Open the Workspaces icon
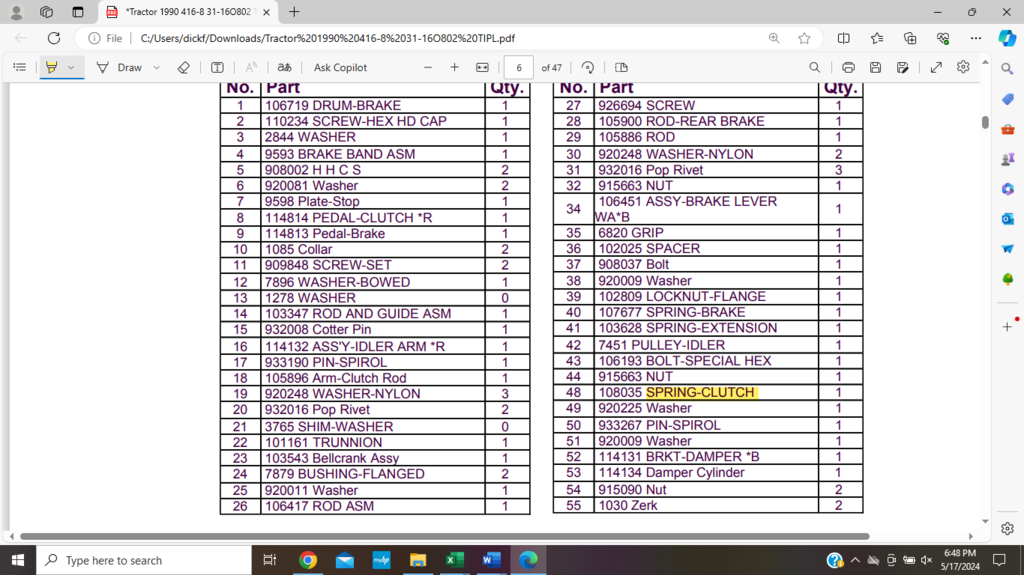The image size is (1024, 575). 46,12
